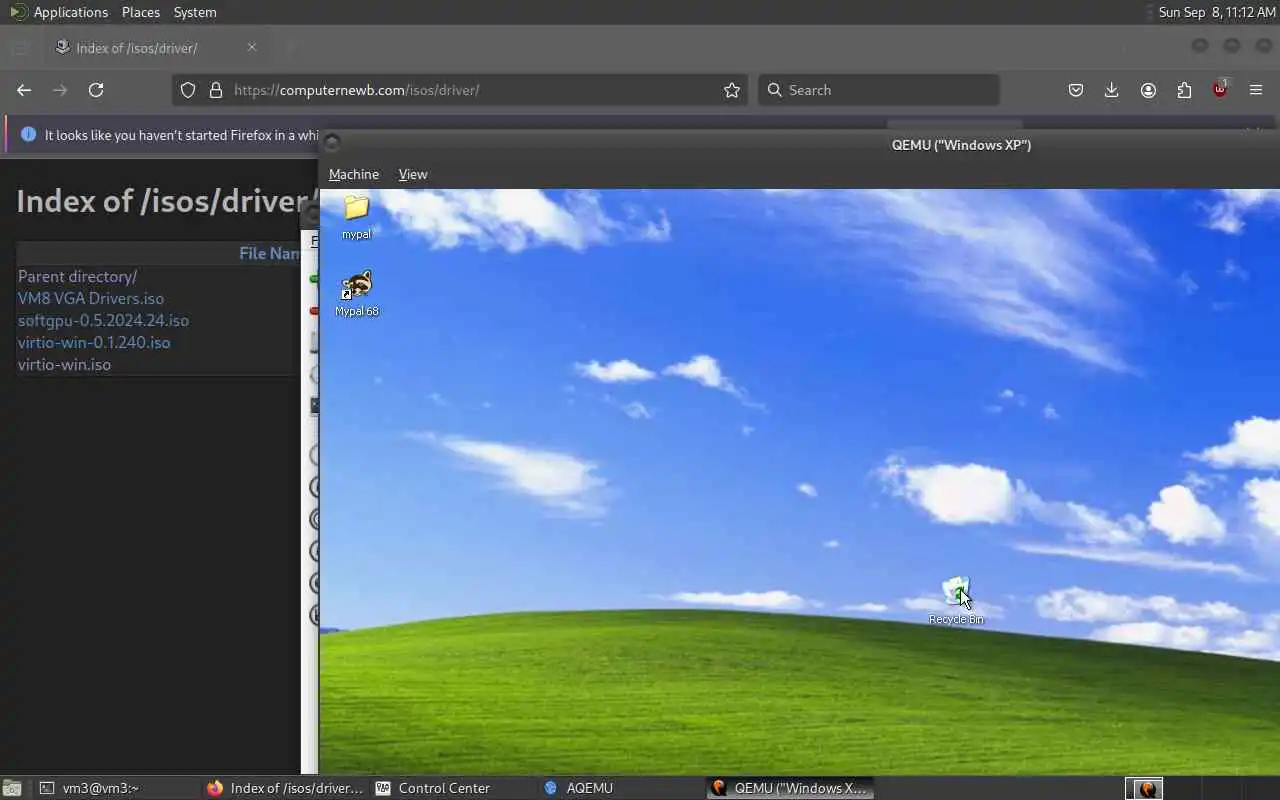Viewport: 1280px width, 800px height.
Task: Sort by the File Name column header
Action: tap(270, 253)
